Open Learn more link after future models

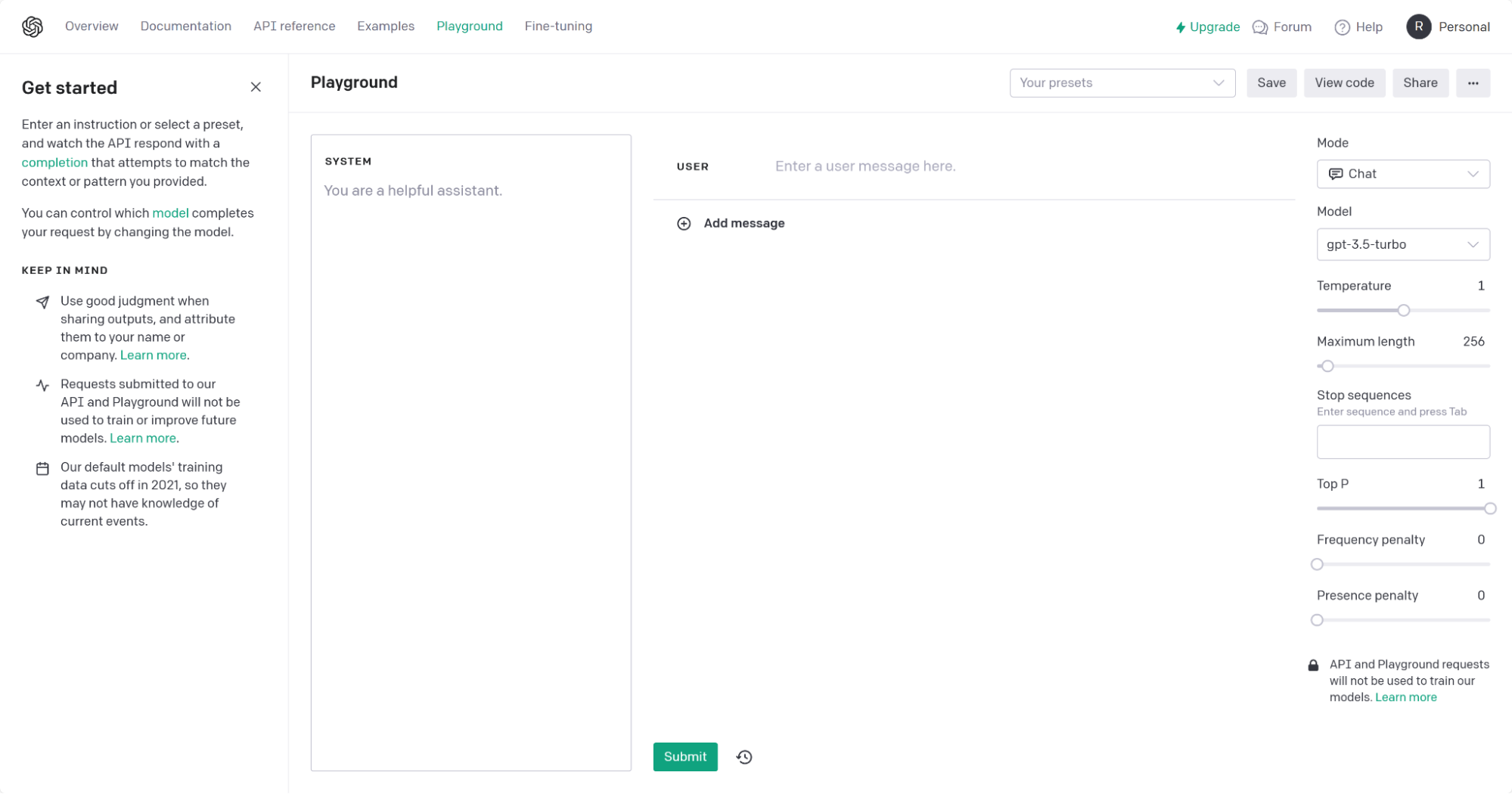coord(143,439)
